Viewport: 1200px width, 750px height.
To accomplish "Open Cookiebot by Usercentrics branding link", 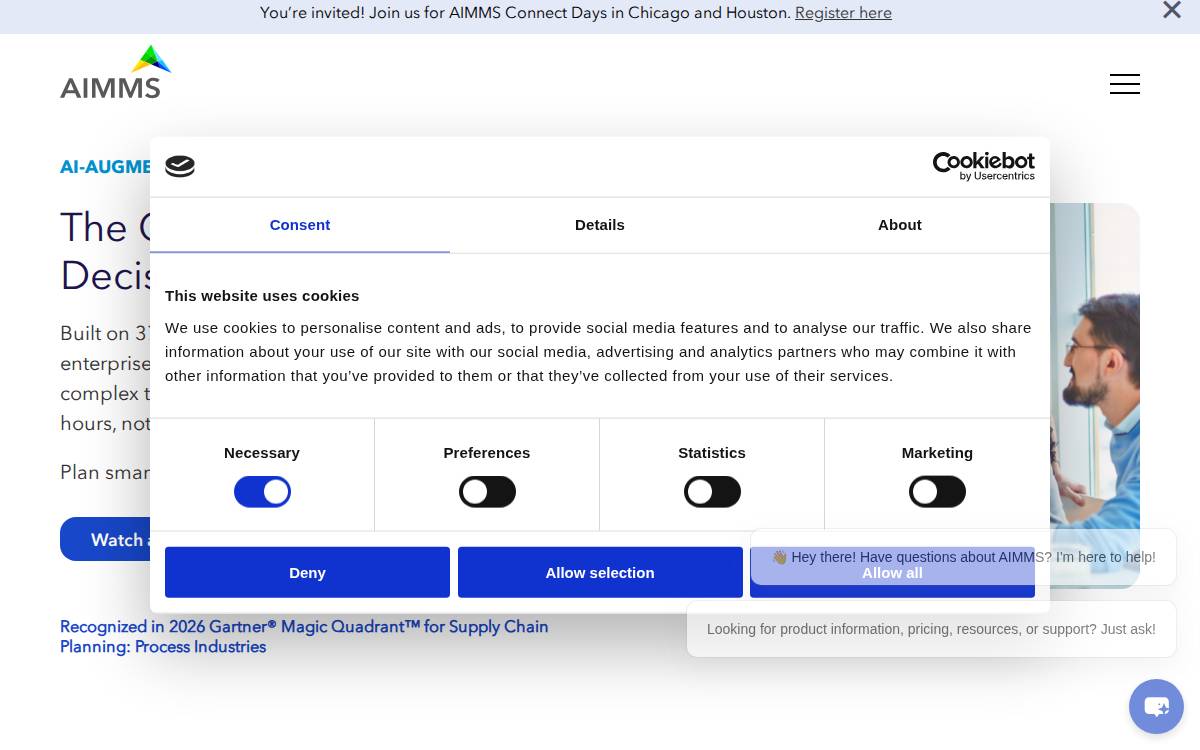I will (x=983, y=166).
